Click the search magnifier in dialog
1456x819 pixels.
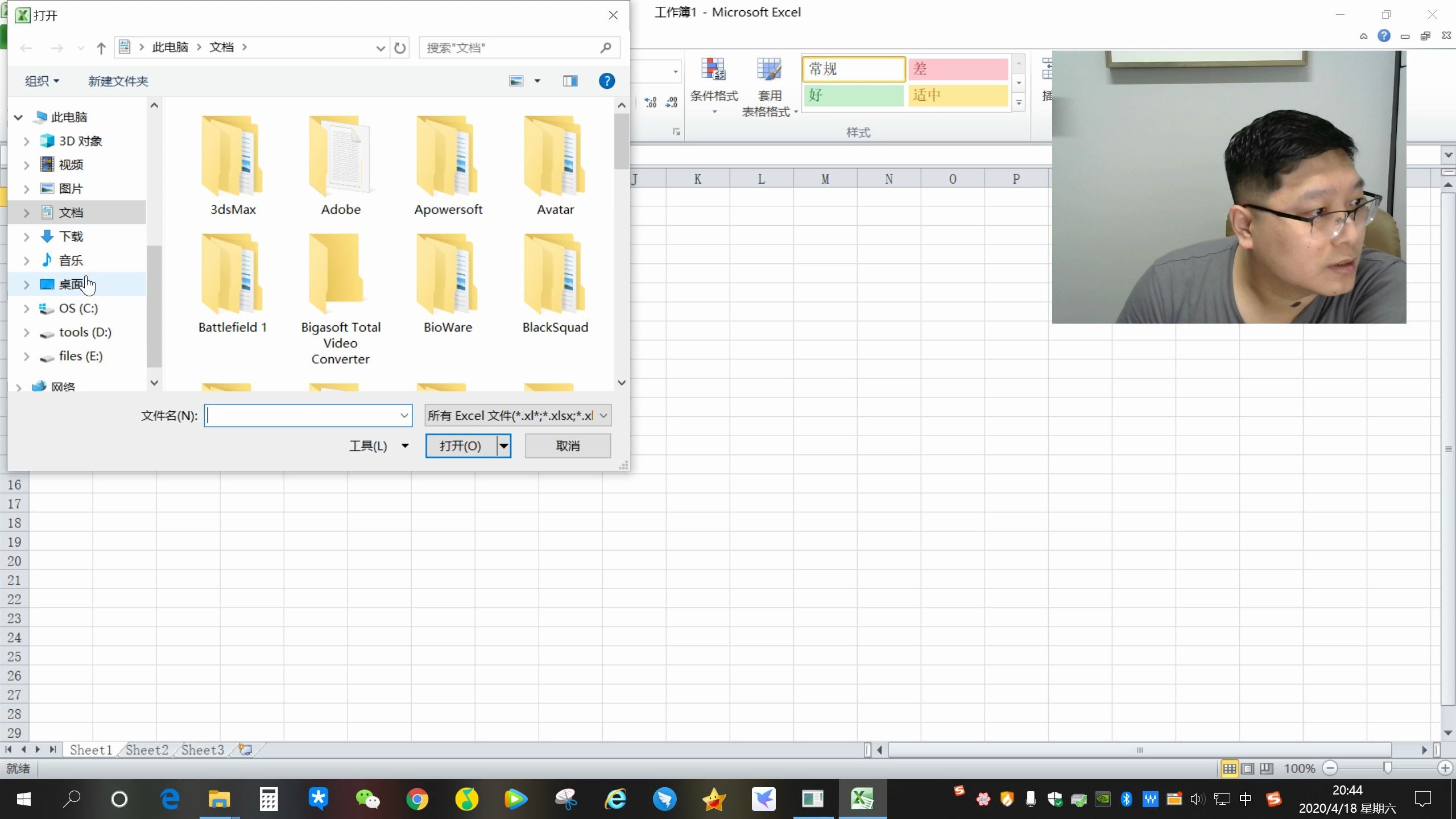(606, 48)
